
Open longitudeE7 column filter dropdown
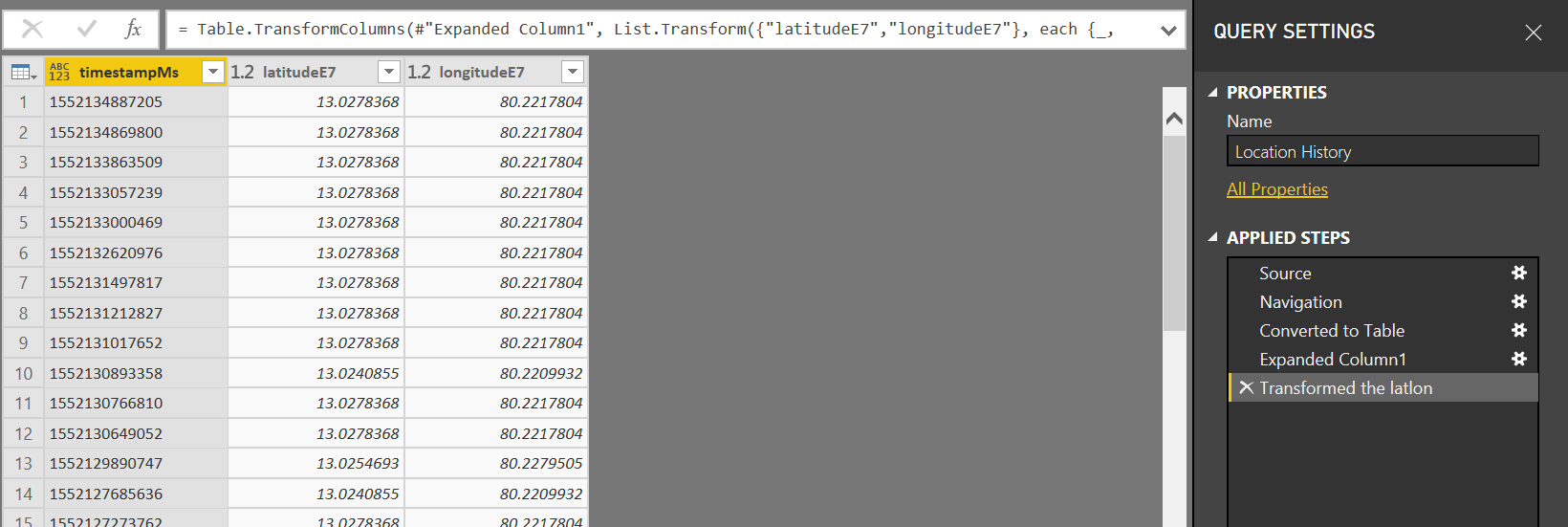pyautogui.click(x=573, y=72)
